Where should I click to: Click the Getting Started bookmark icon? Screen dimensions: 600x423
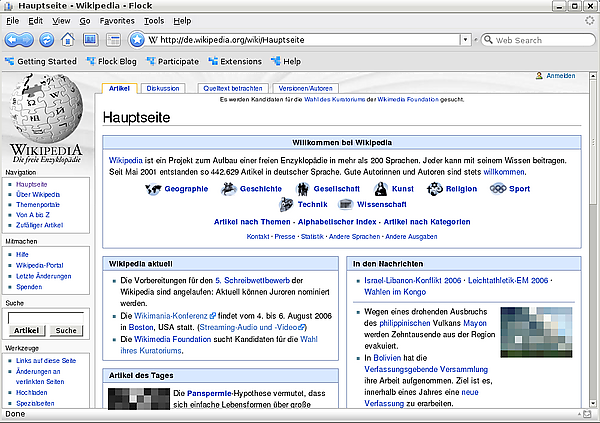click(x=10, y=61)
